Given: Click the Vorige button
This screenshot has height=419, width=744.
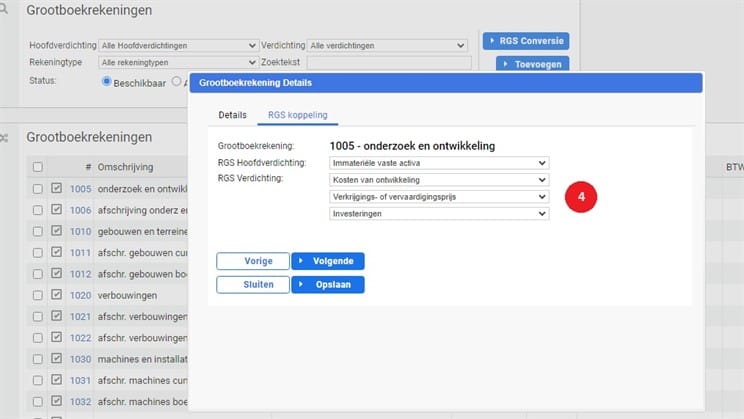Looking at the screenshot, I should point(253,261).
